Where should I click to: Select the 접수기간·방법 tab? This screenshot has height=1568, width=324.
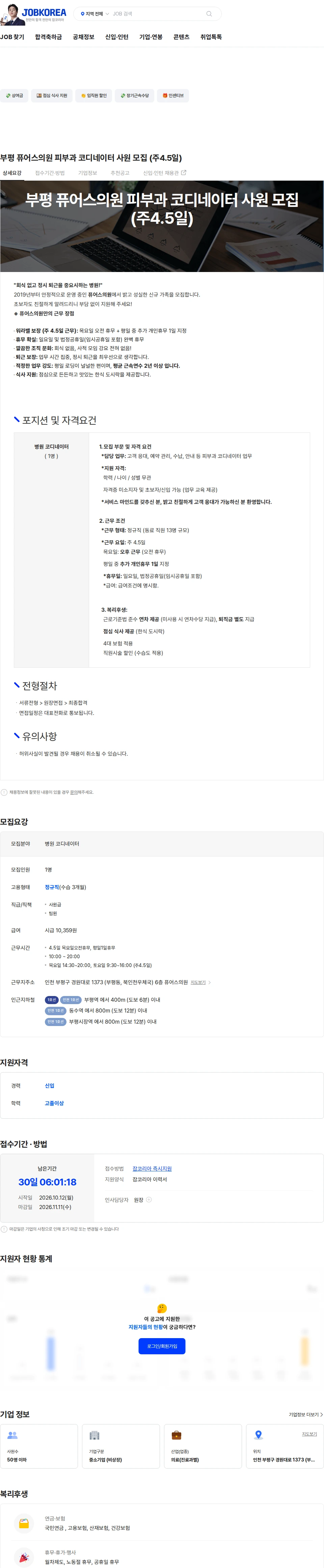tap(50, 173)
